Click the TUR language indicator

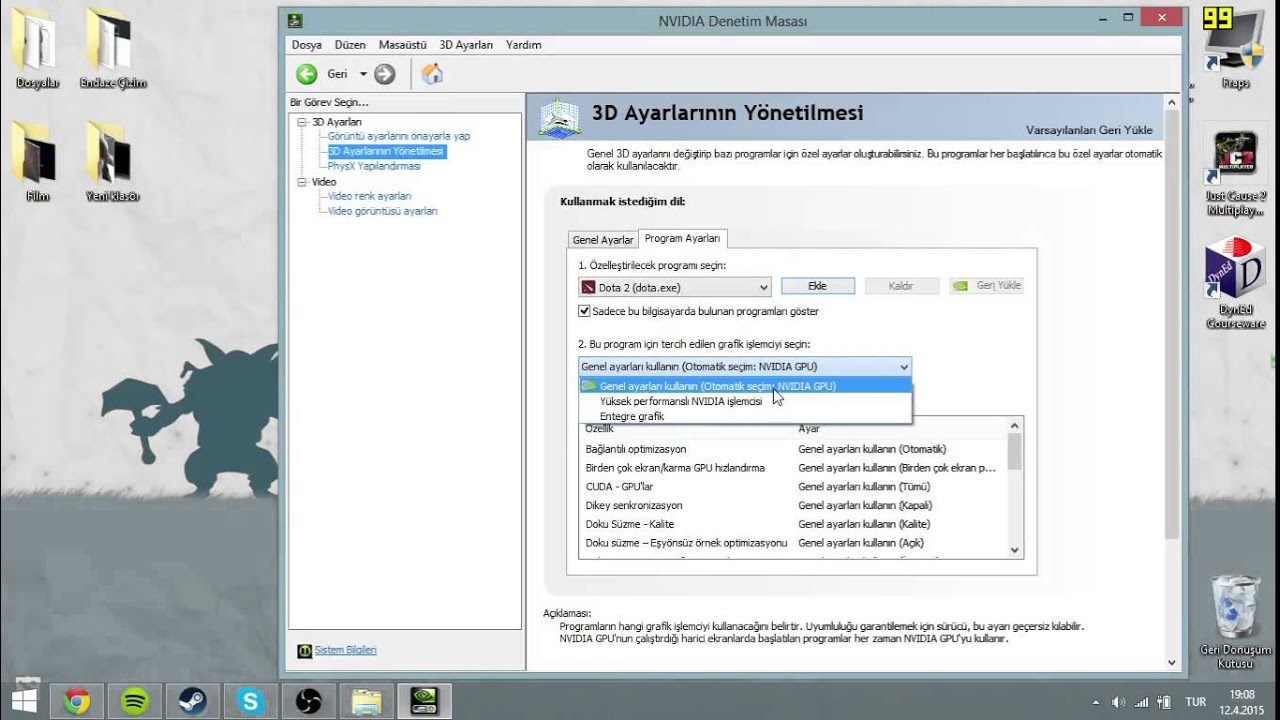[1195, 702]
